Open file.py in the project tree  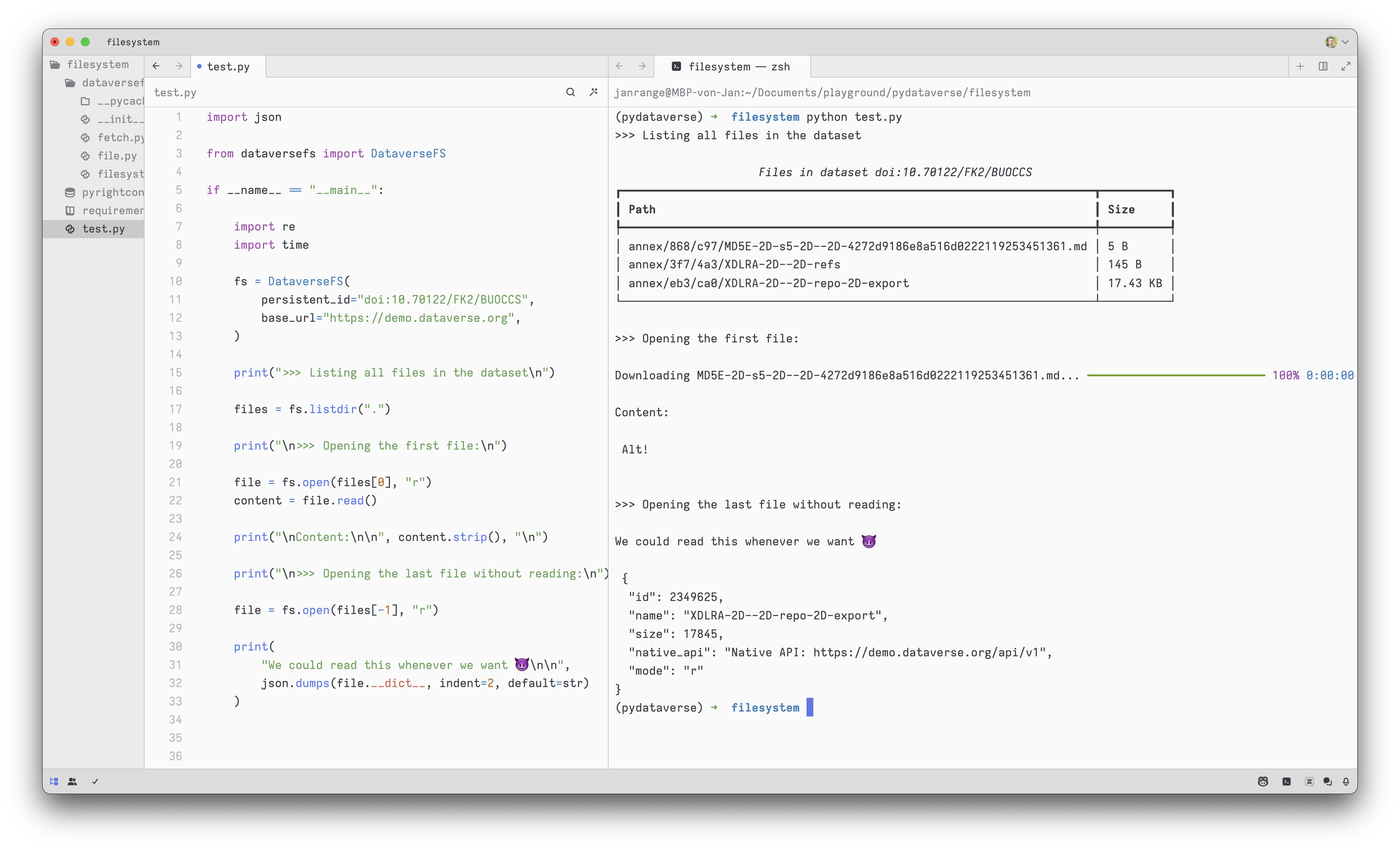pyautogui.click(x=116, y=156)
